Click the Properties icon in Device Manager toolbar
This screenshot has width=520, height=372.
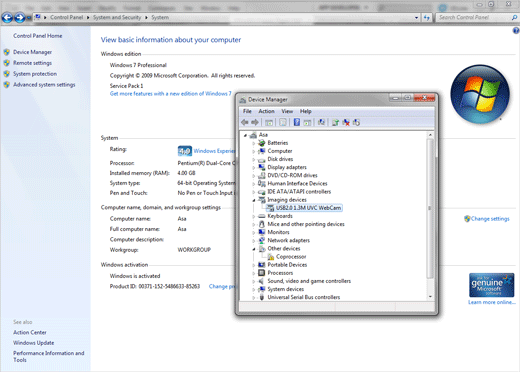(x=283, y=122)
